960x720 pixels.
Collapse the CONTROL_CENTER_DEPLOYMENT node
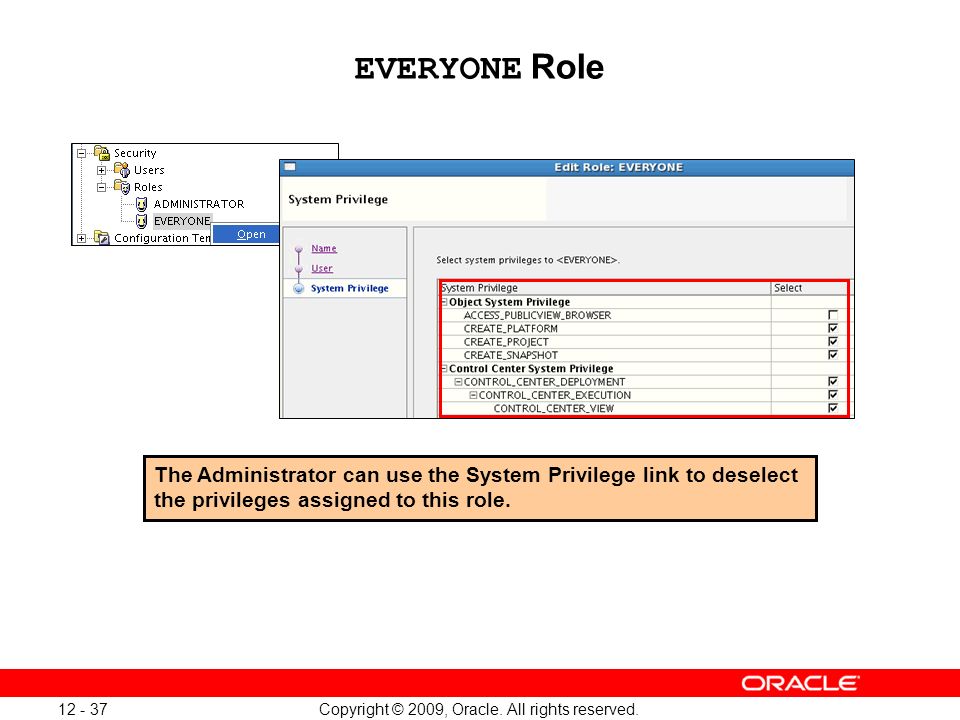[459, 381]
